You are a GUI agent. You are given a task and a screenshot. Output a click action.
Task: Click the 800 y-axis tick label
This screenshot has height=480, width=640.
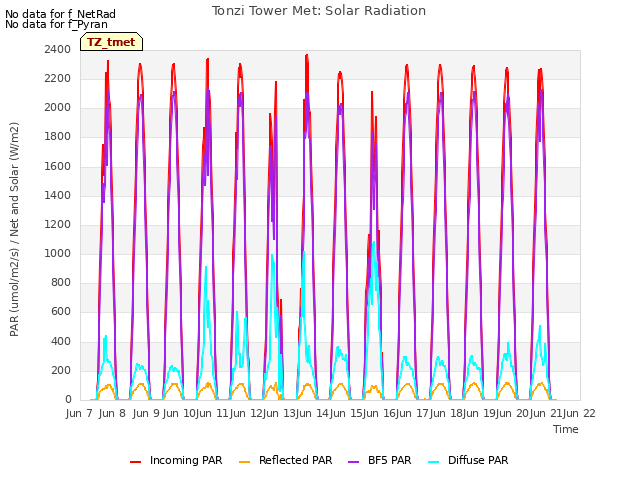coord(61,282)
